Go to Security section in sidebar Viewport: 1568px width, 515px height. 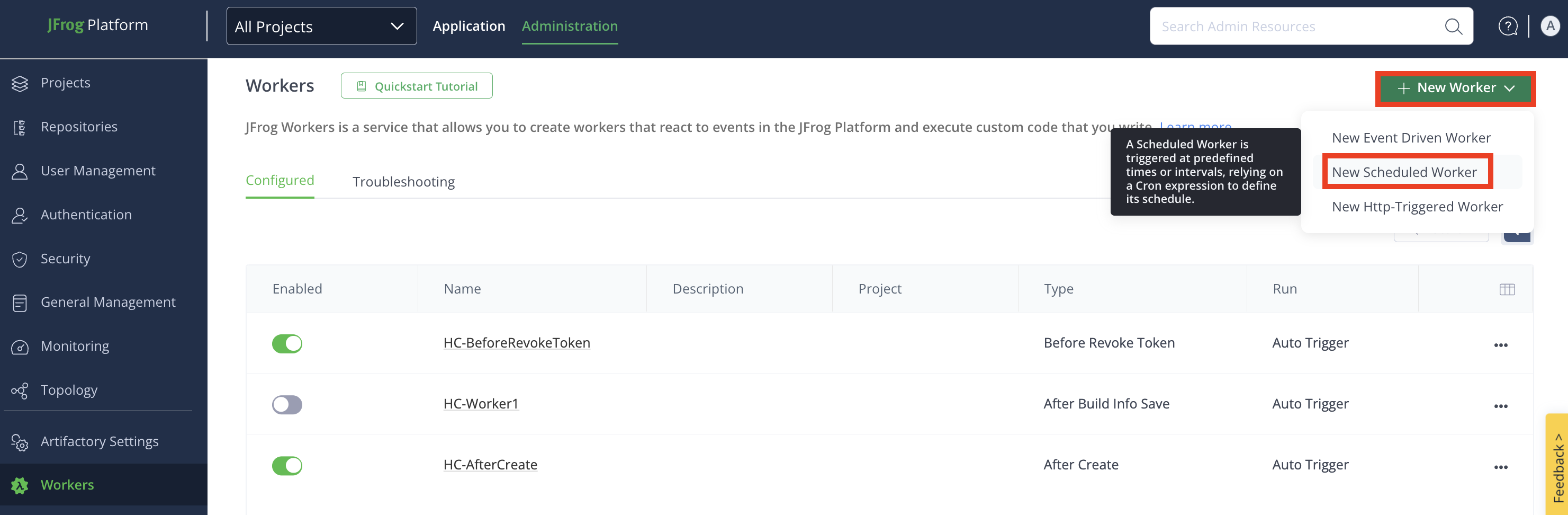point(65,259)
